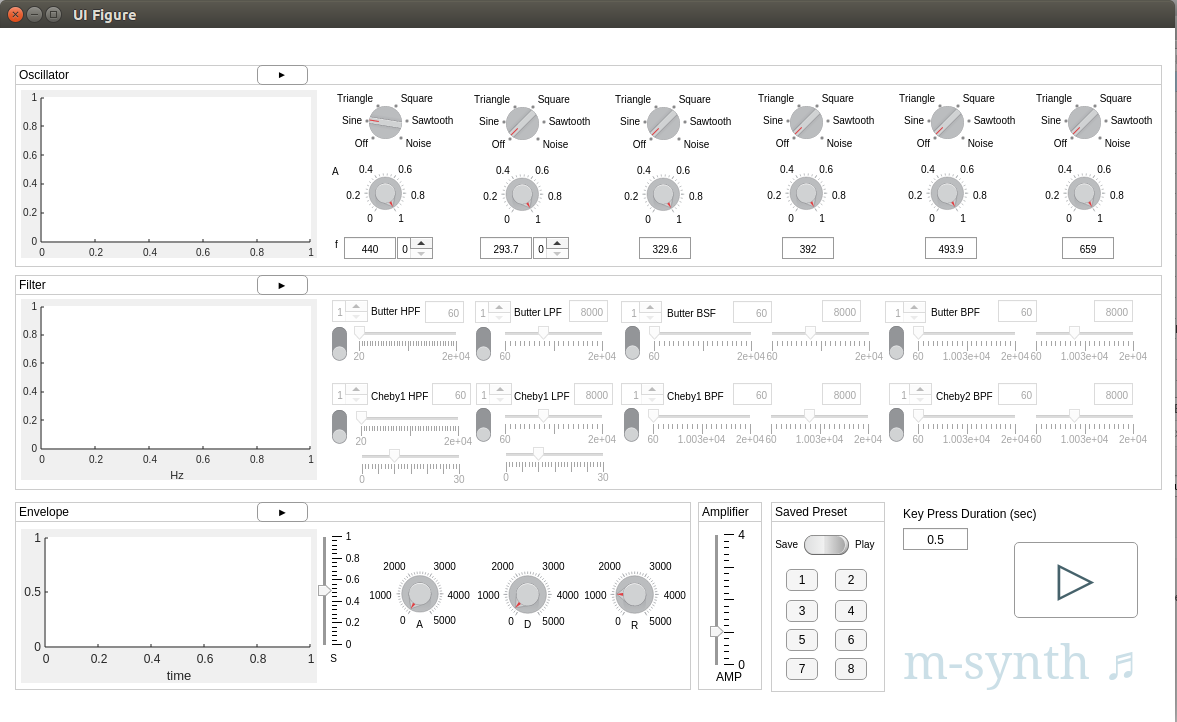Click the Cheby1 HPF ripple slider (0–30)

410,456
